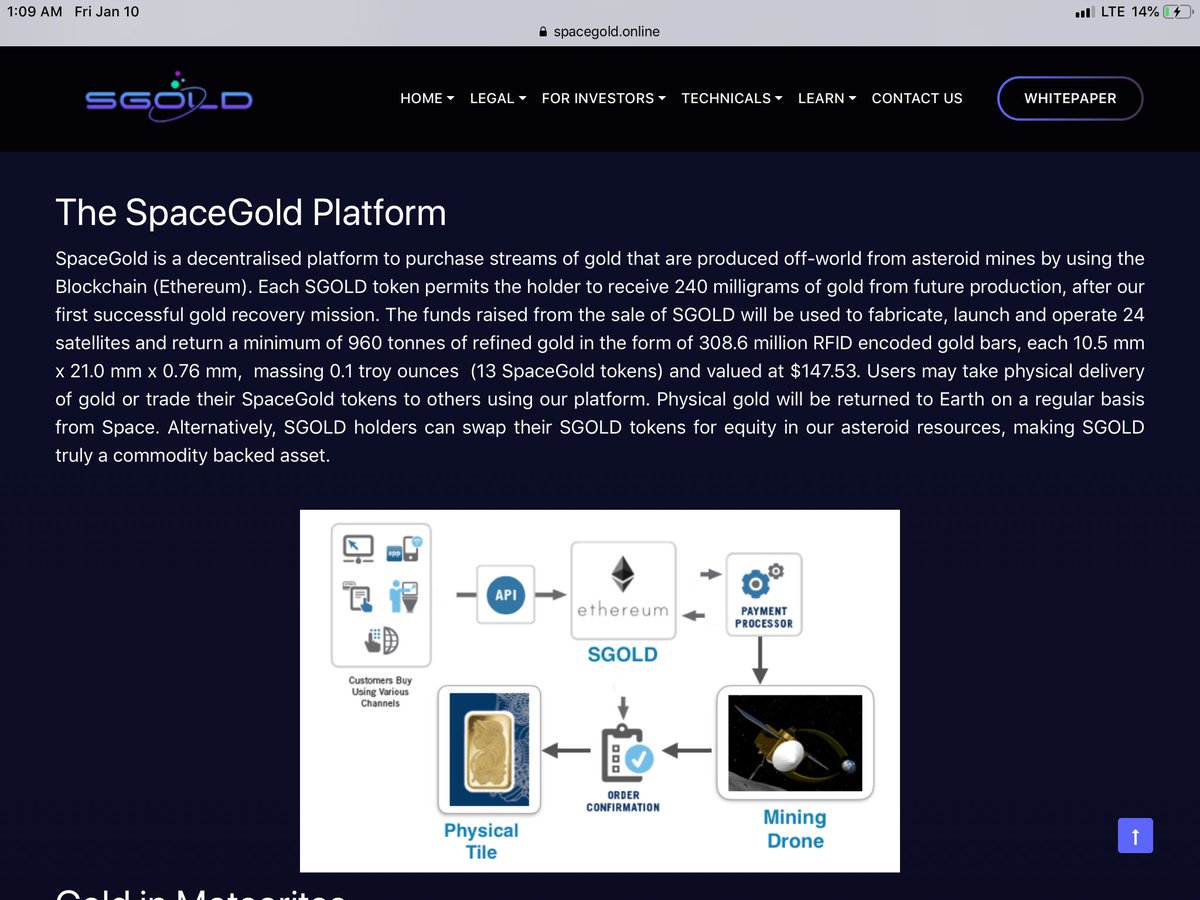Click the Ethereum diamond logo
Screen dimensions: 1200x900
pyautogui.click(x=623, y=575)
